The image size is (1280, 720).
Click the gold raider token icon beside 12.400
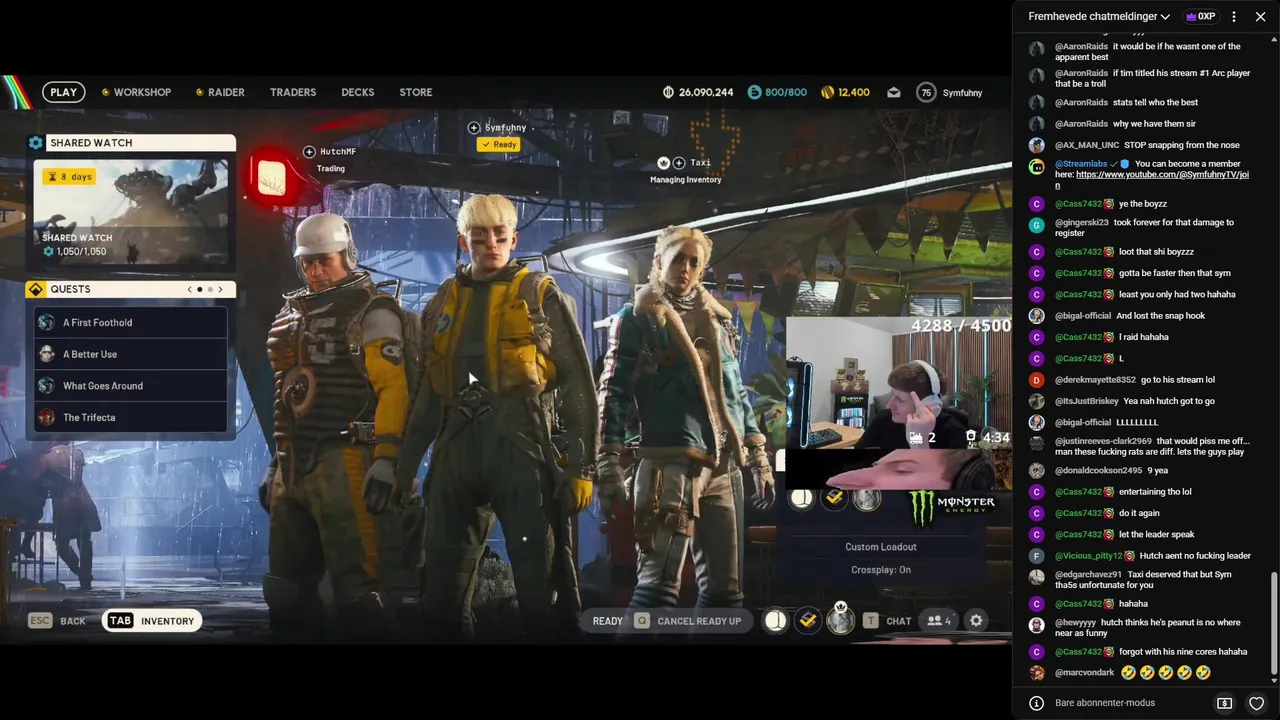(x=827, y=92)
